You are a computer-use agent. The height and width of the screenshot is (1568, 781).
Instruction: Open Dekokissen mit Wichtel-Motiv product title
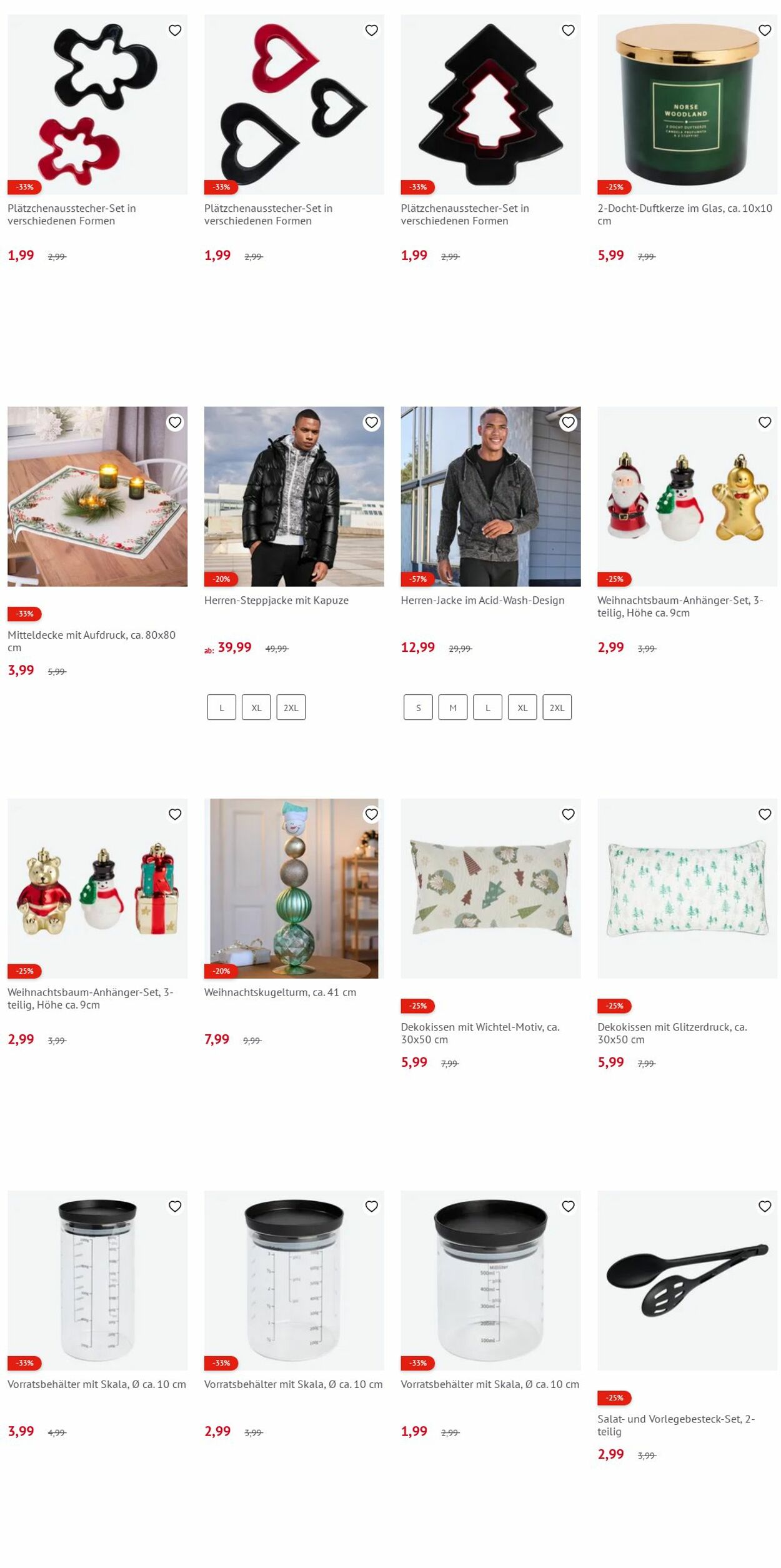pyautogui.click(x=480, y=1033)
